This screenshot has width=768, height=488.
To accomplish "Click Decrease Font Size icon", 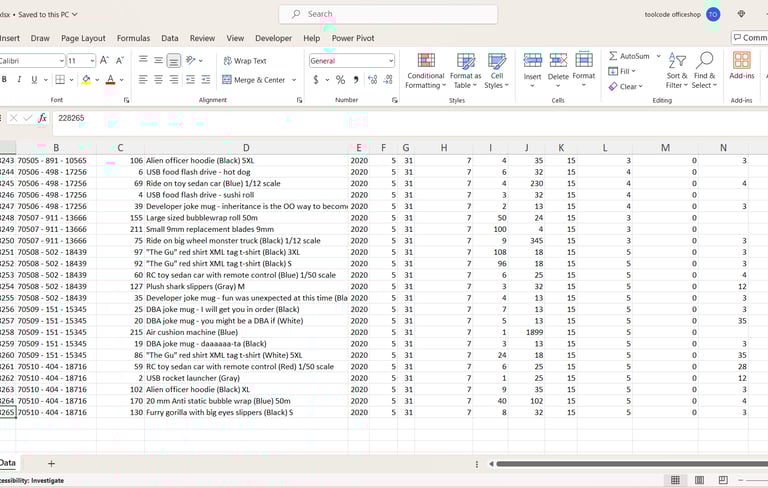I will pos(120,61).
